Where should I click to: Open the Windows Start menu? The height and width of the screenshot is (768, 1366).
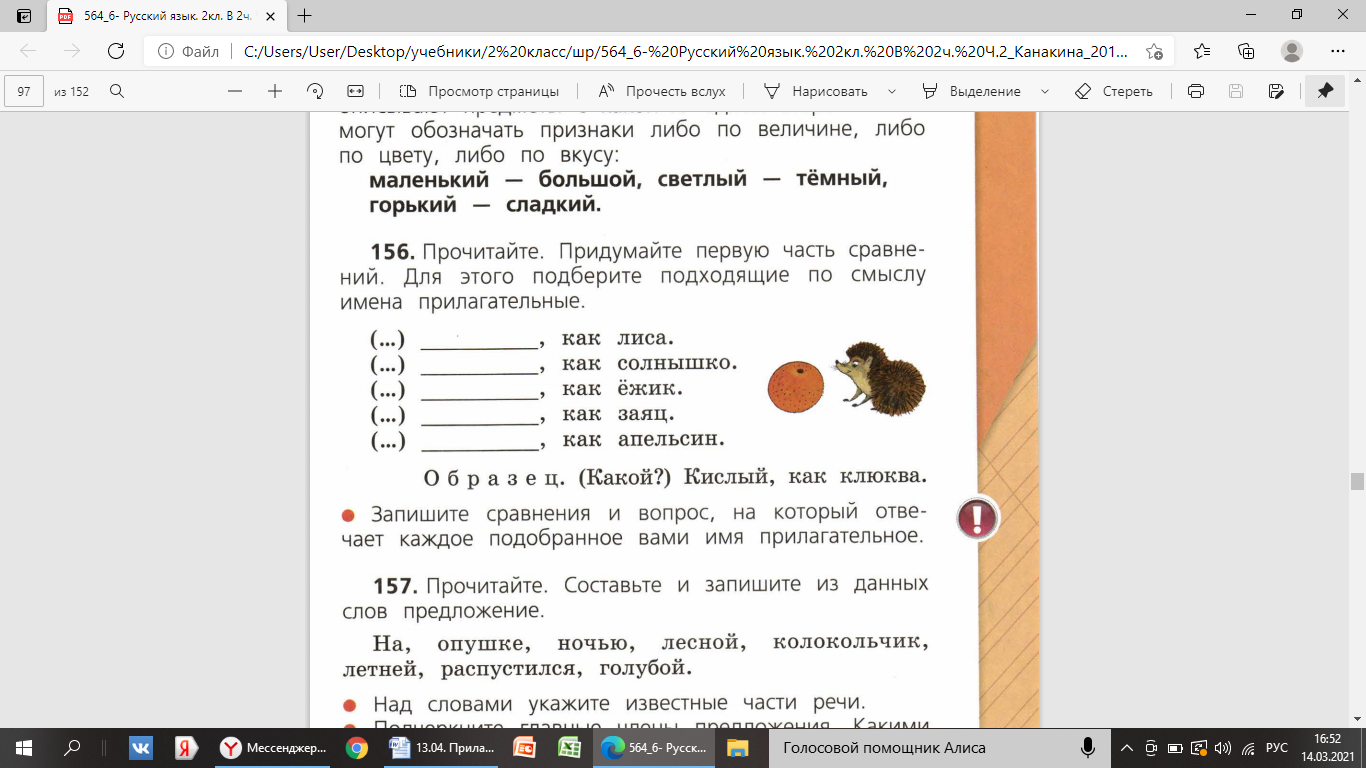(x=23, y=747)
